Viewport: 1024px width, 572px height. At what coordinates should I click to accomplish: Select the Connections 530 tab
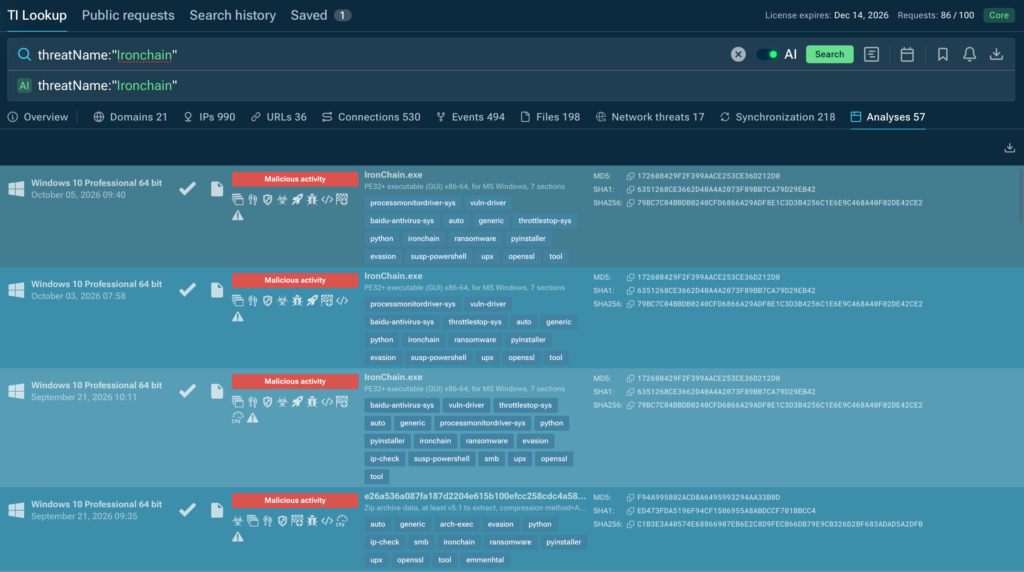coord(371,117)
